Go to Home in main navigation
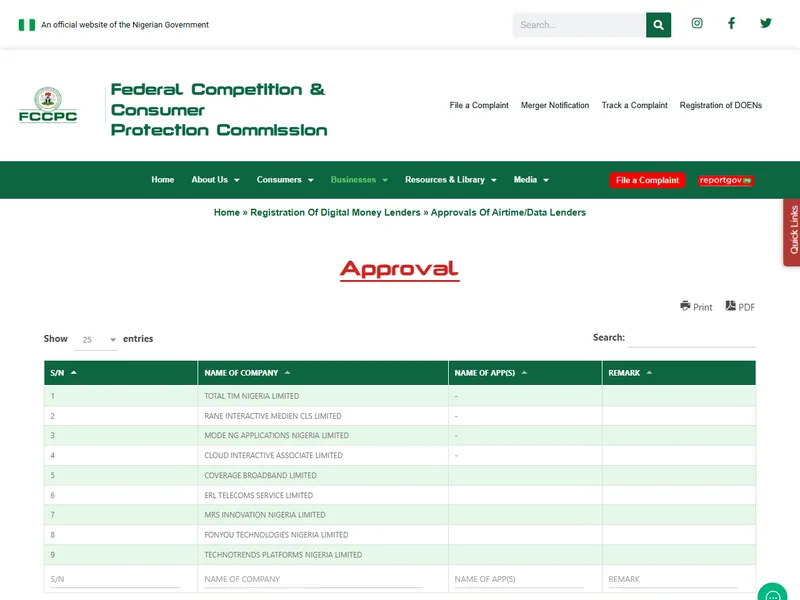The width and height of the screenshot is (800, 600). [x=163, y=180]
